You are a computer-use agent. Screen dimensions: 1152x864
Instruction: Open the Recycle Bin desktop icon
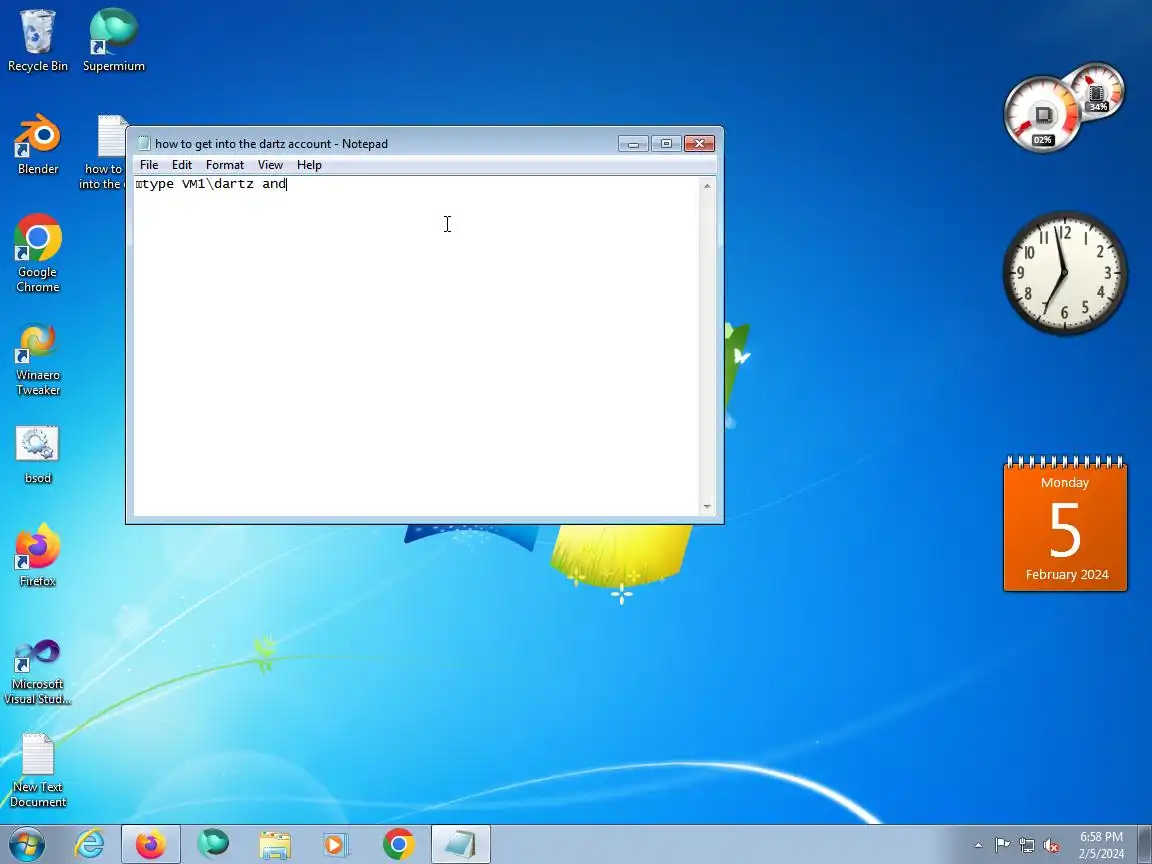click(37, 40)
